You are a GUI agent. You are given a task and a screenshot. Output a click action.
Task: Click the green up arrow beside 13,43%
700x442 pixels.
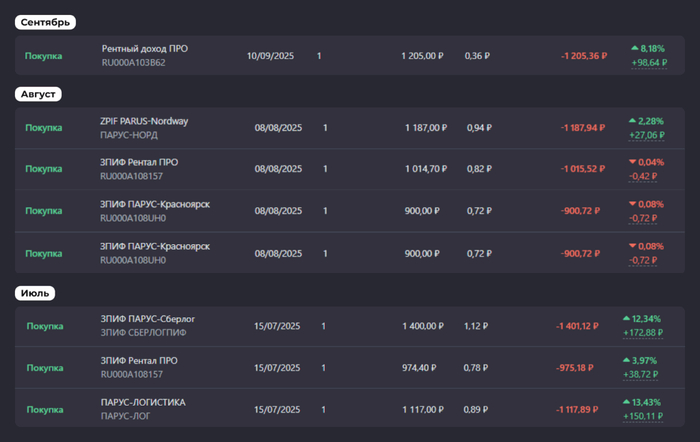pos(627,401)
